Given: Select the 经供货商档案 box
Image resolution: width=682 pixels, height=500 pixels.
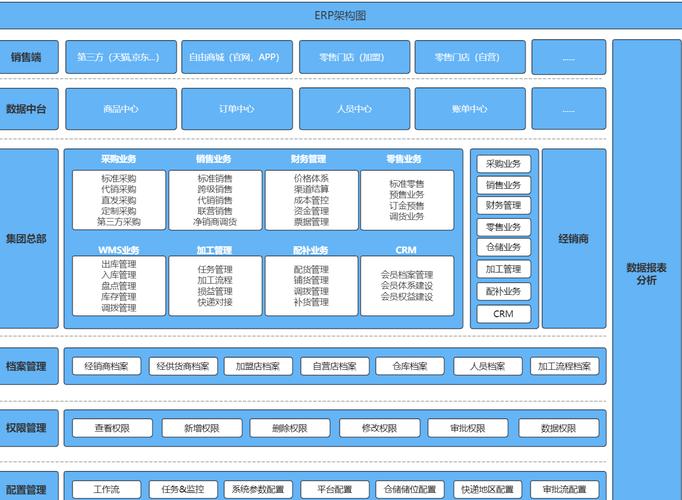Looking at the screenshot, I should pos(183,366).
